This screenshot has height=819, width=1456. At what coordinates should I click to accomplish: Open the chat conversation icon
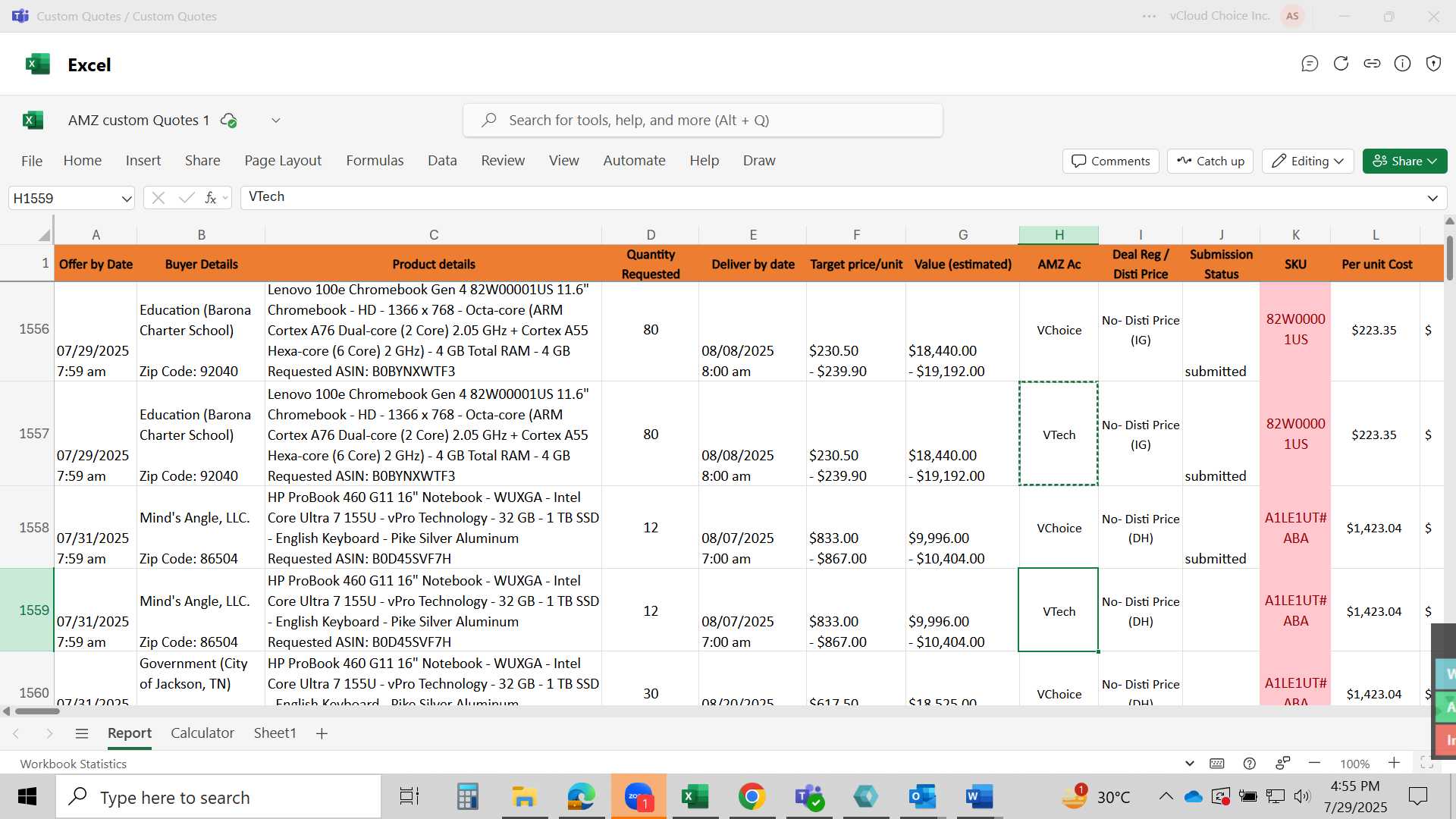coord(1310,64)
